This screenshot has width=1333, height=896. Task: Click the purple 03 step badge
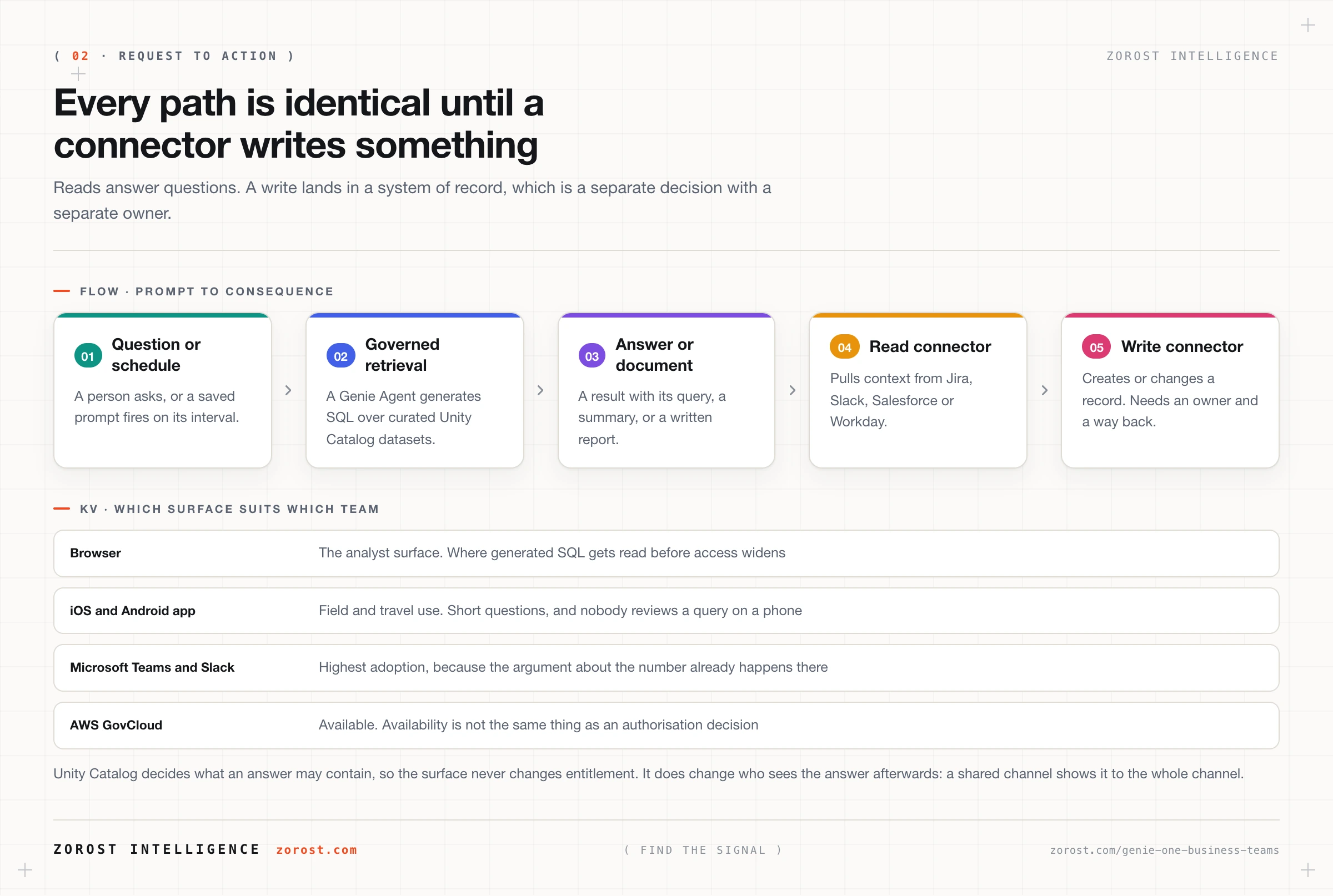click(592, 355)
